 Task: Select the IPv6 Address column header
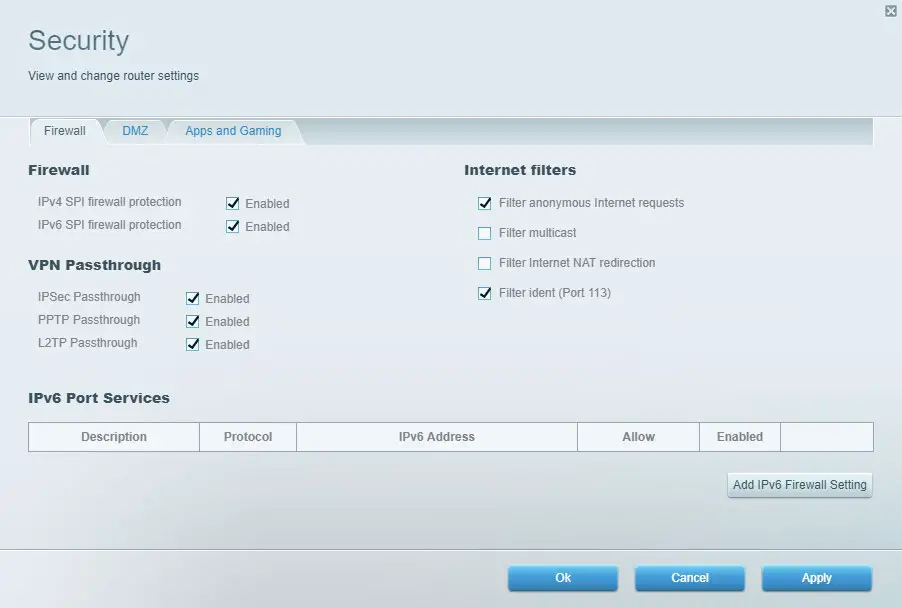point(436,436)
